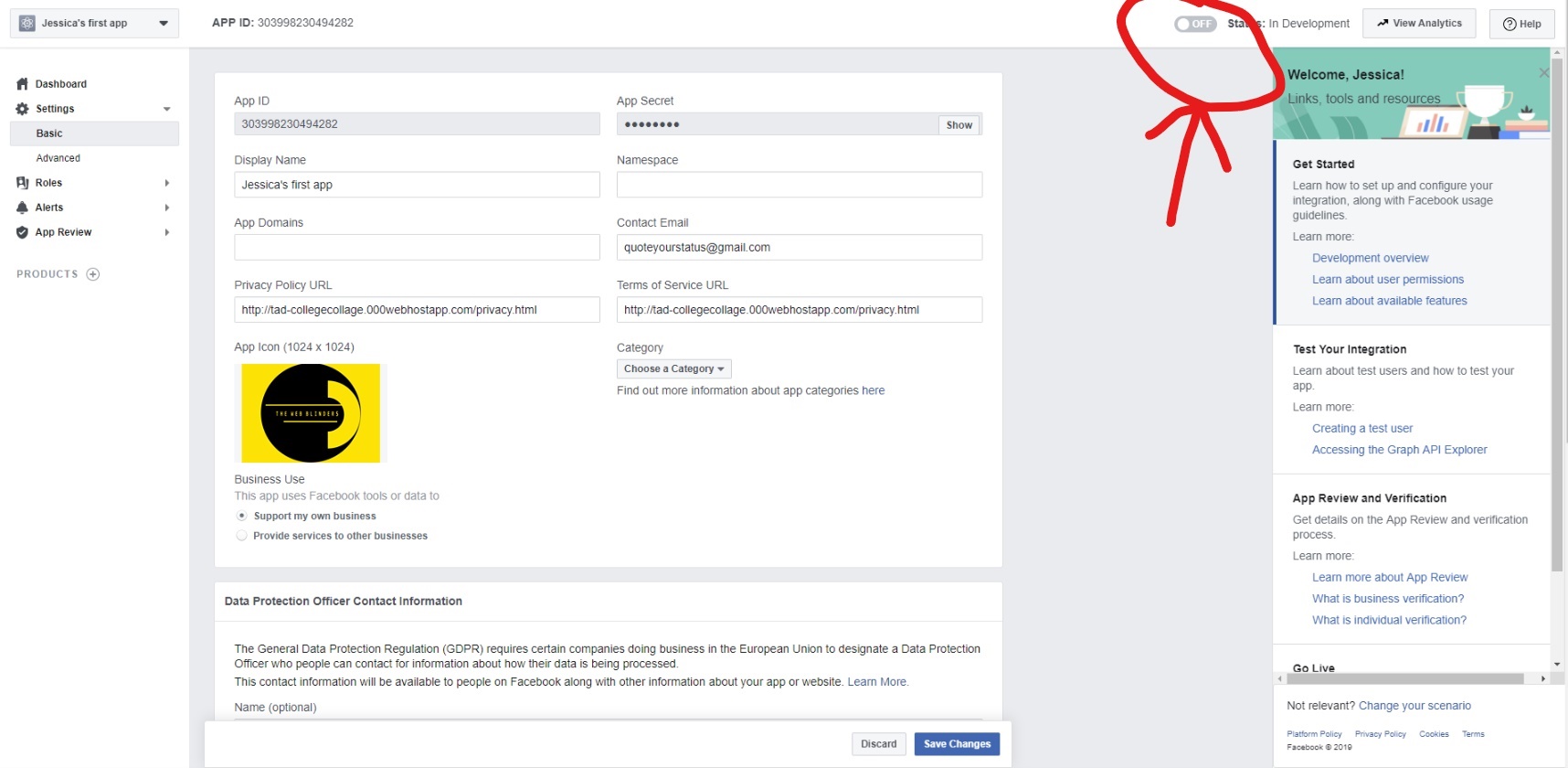Discard the settings changes
This screenshot has width=1568, height=768.
(x=879, y=744)
